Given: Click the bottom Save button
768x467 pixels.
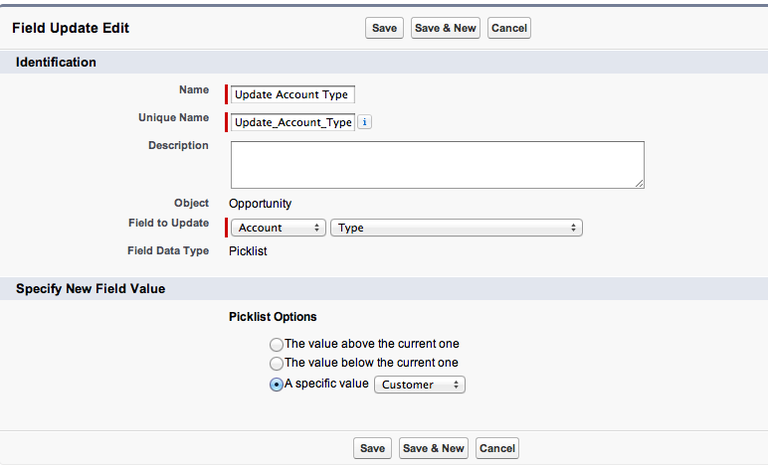Looking at the screenshot, I should [x=372, y=448].
